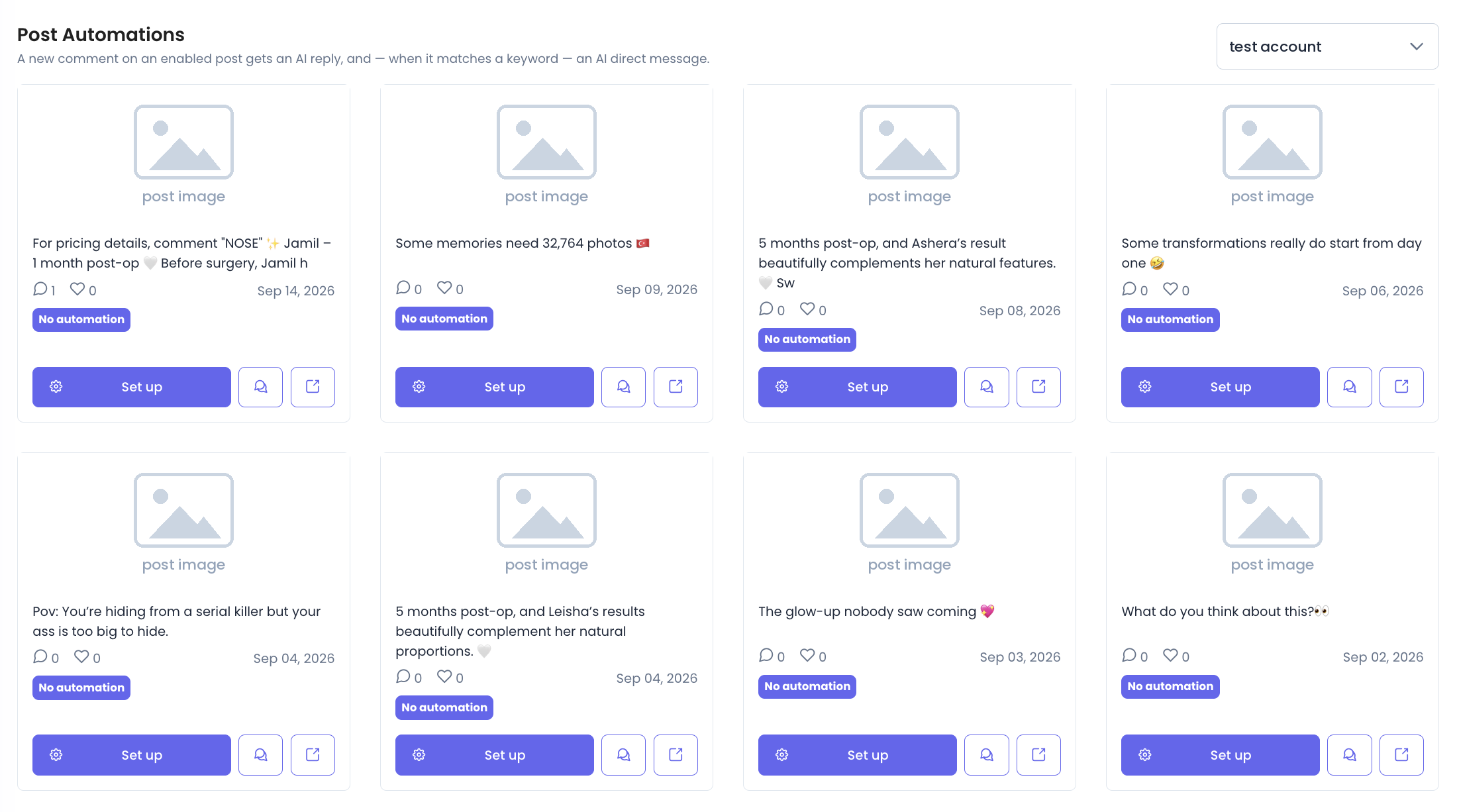Set up automation for Leisha's results post
Viewport: 1457px width, 812px height.
495,755
